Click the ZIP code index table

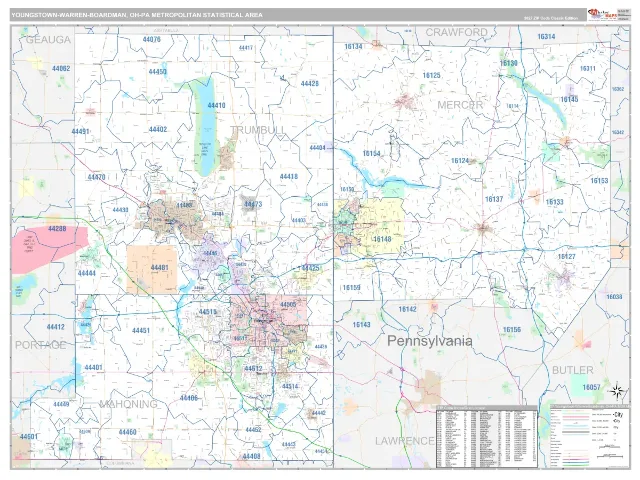(x=487, y=438)
